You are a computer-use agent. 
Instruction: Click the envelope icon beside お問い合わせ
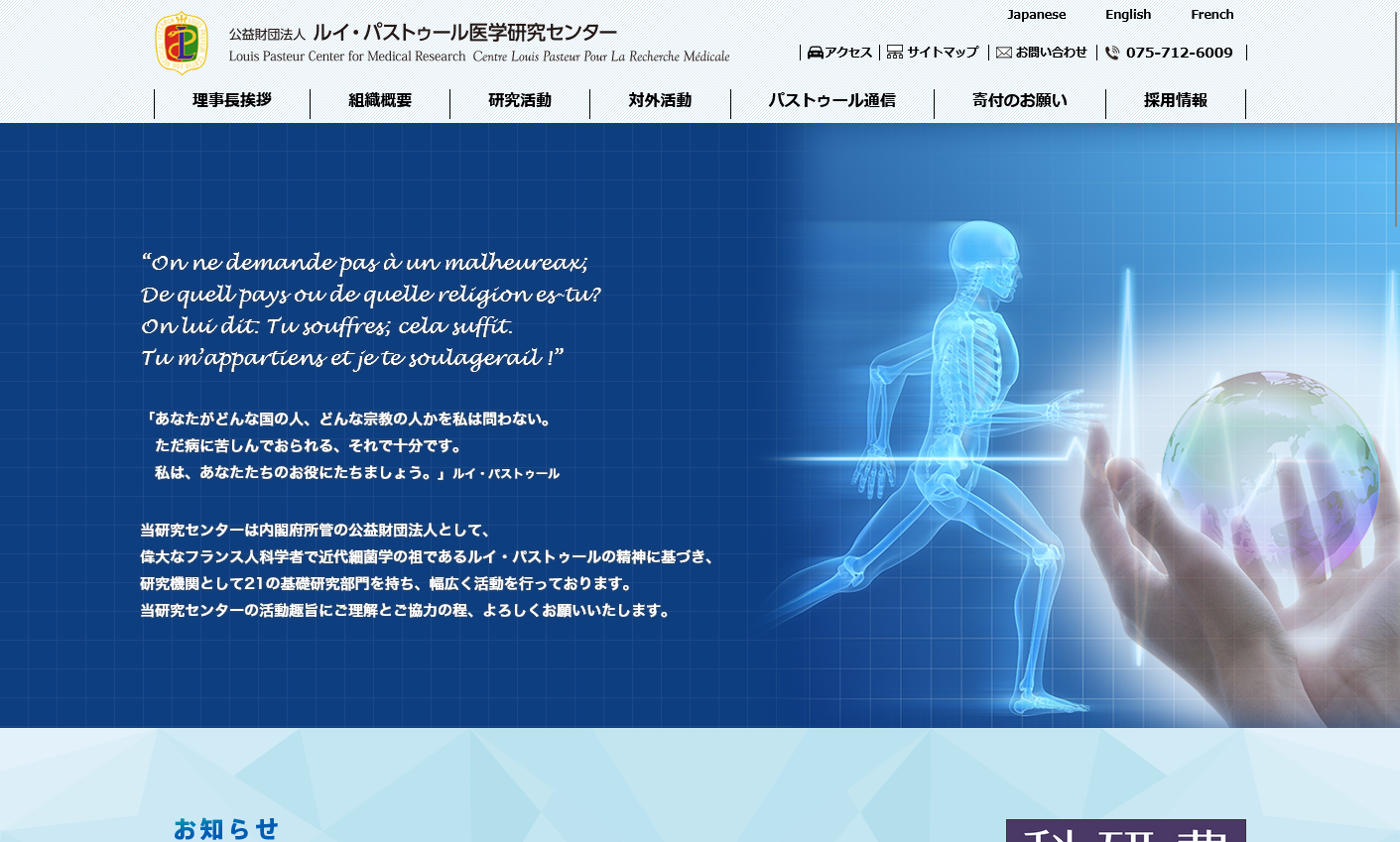pos(1004,53)
